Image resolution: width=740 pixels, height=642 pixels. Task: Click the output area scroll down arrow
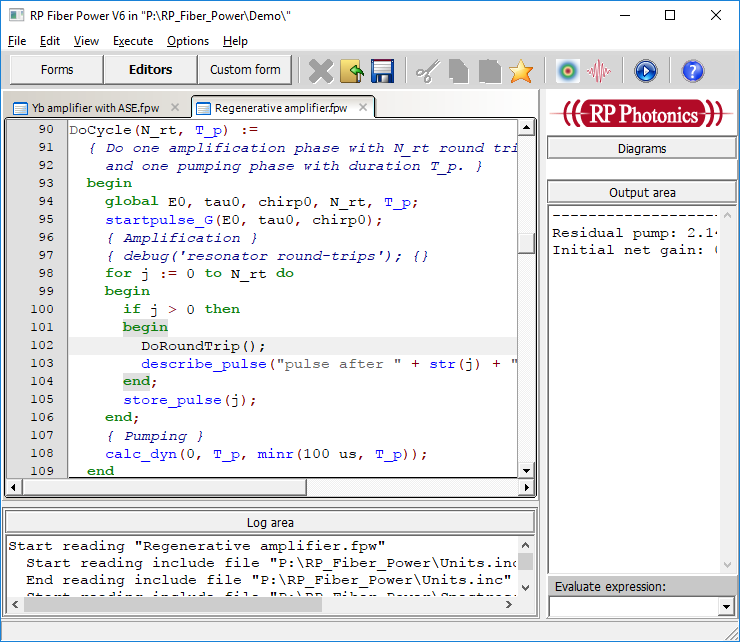click(727, 565)
